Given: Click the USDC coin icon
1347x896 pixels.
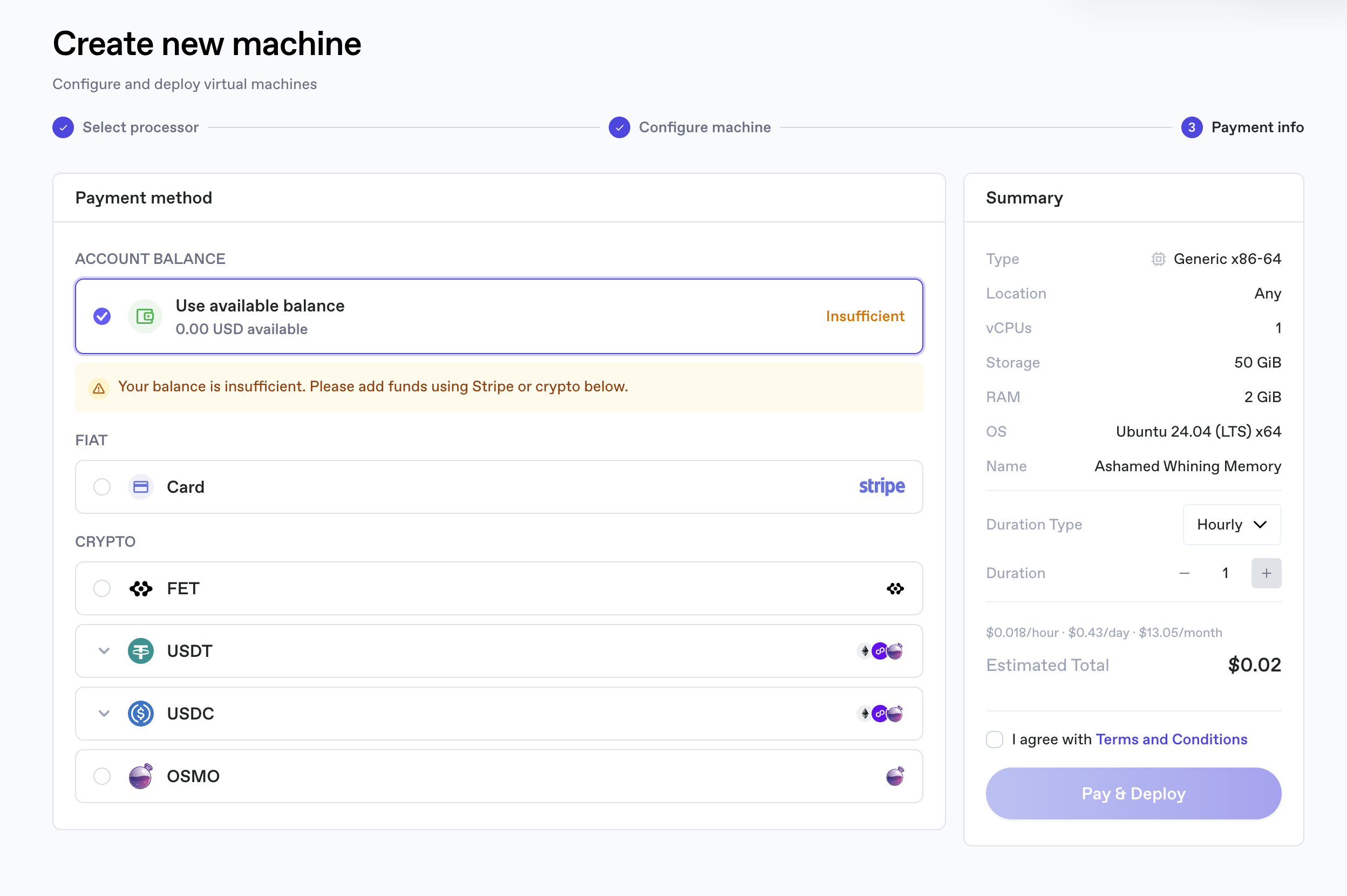Looking at the screenshot, I should click(140, 714).
